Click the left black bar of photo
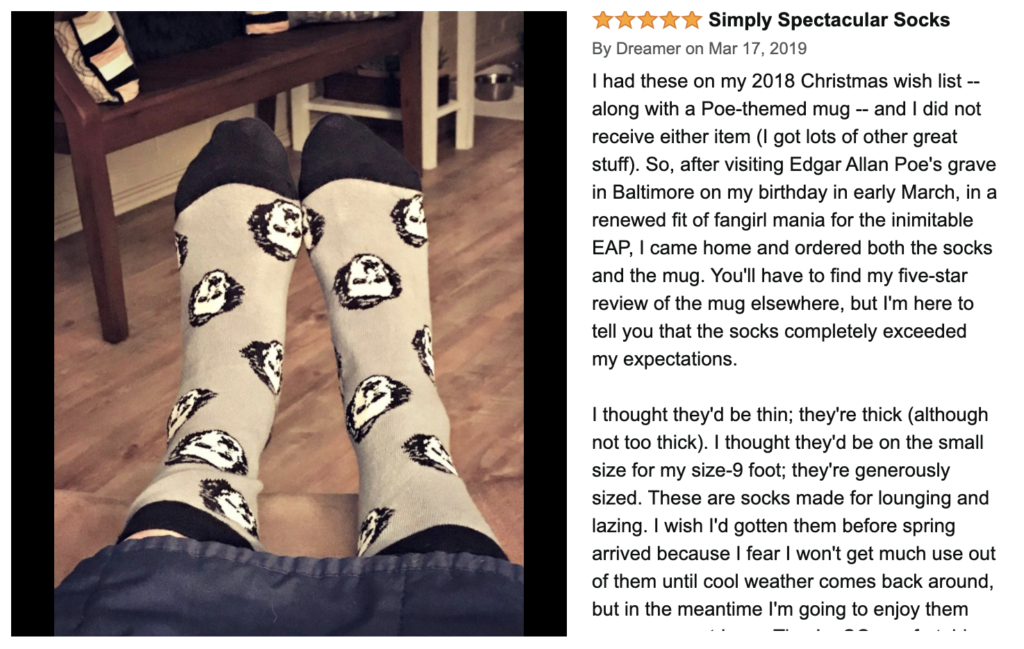 33,323
